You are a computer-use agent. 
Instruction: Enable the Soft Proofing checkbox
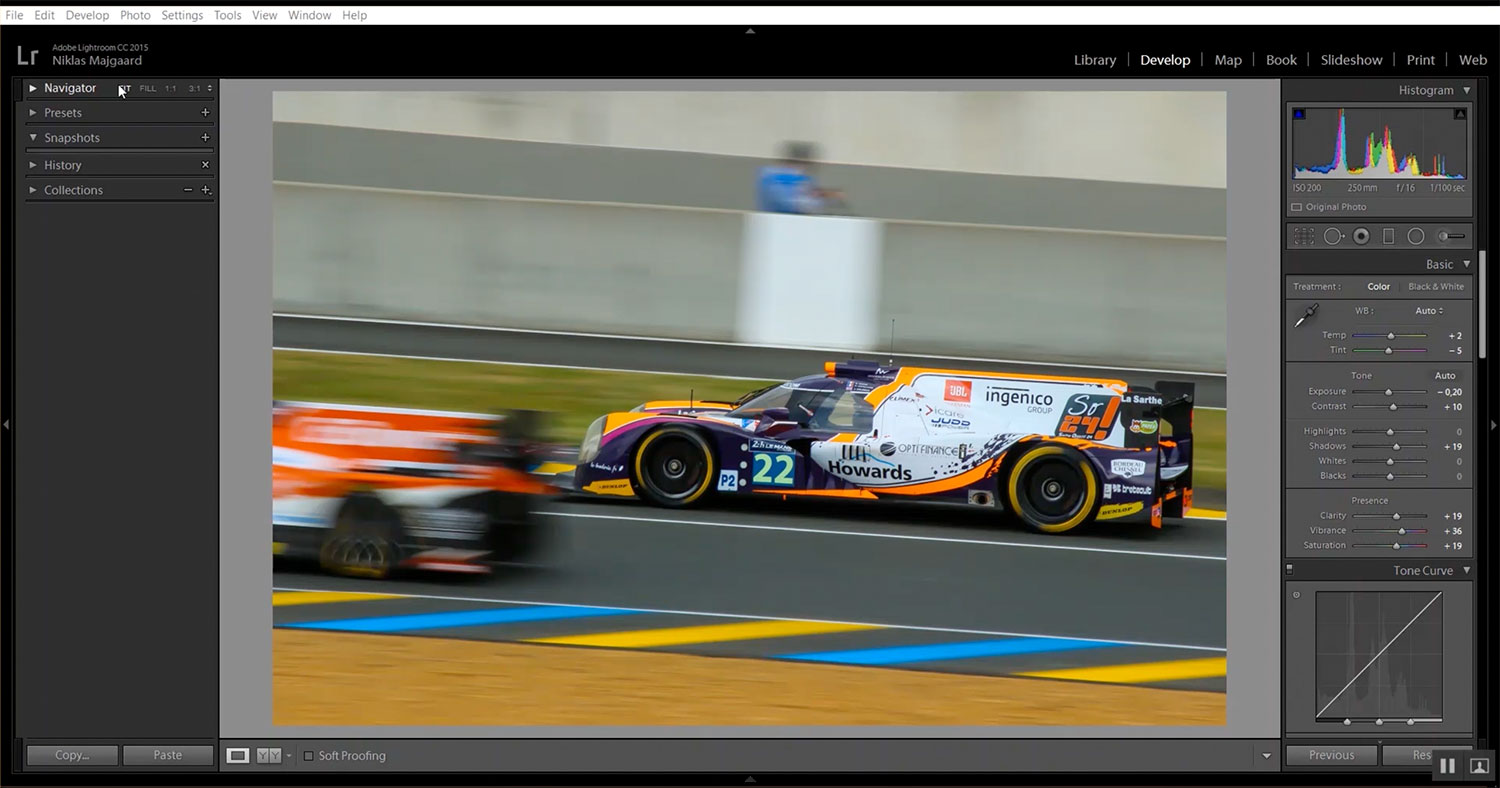coord(308,756)
